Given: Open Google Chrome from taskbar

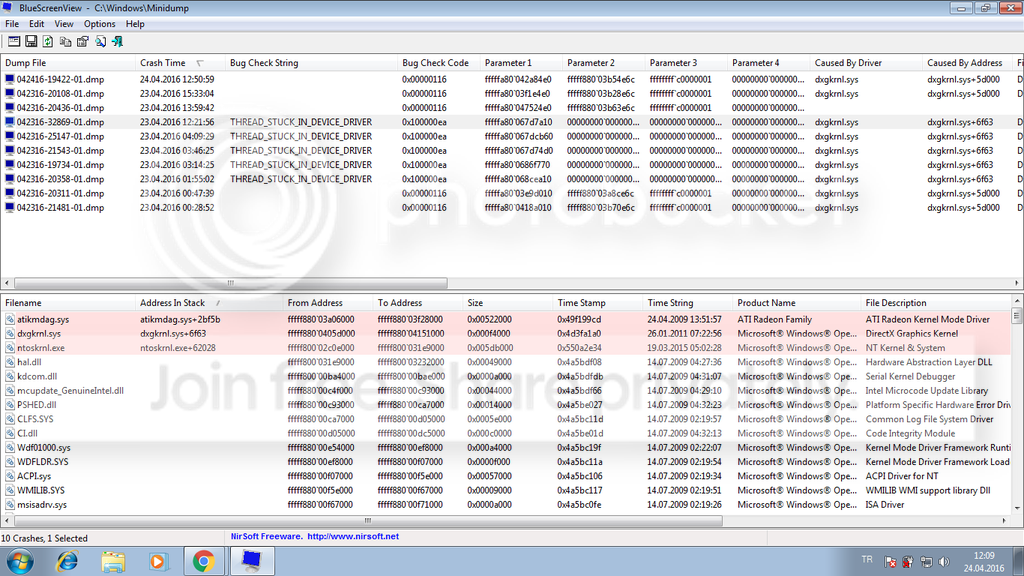Looking at the screenshot, I should [x=204, y=562].
